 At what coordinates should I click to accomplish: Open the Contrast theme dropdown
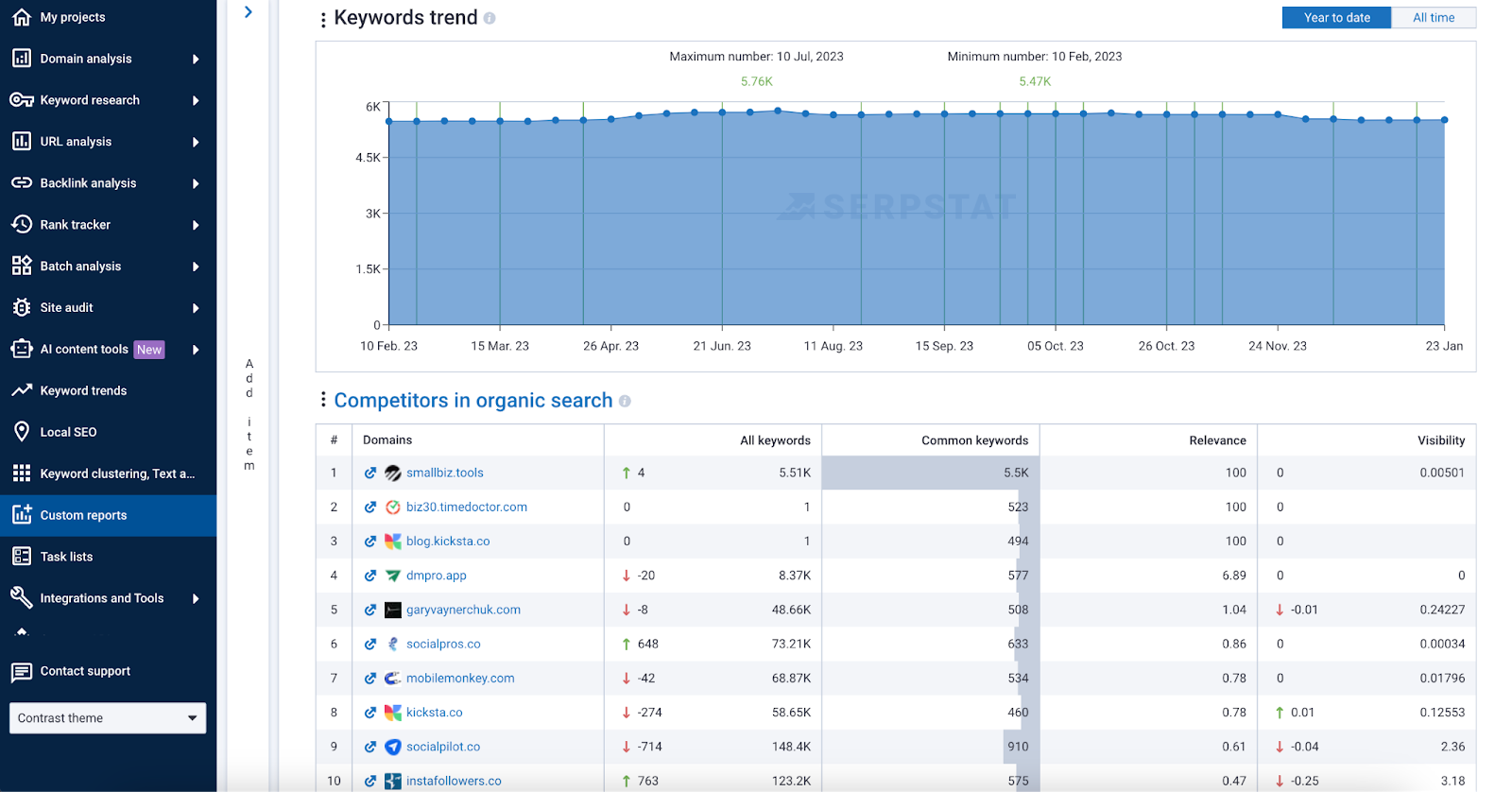pyautogui.click(x=108, y=718)
